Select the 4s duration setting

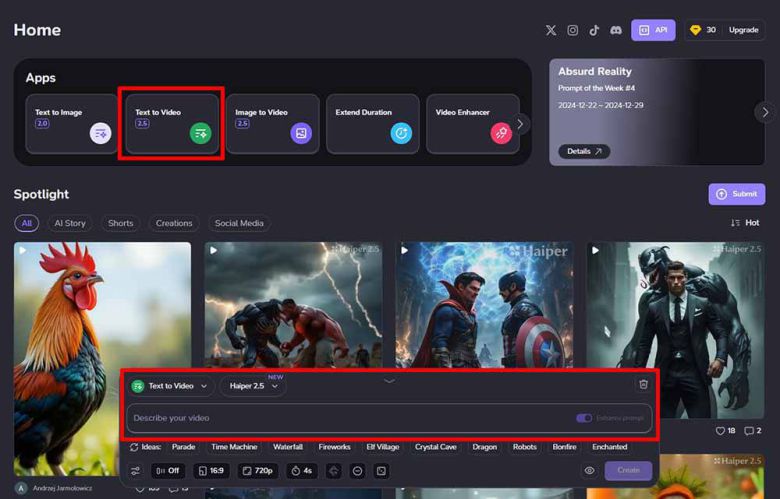pos(301,470)
